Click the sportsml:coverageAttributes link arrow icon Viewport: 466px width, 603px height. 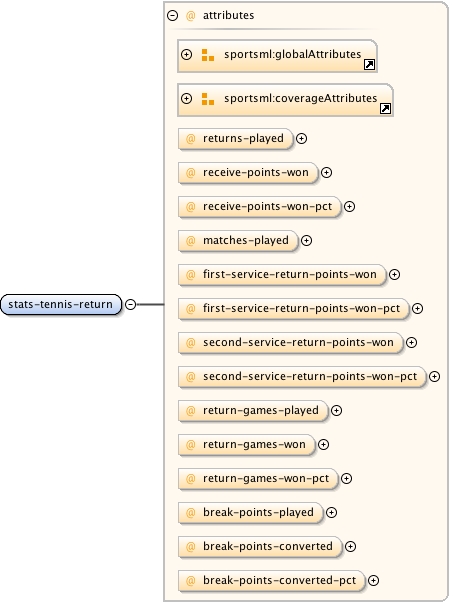pos(385,109)
